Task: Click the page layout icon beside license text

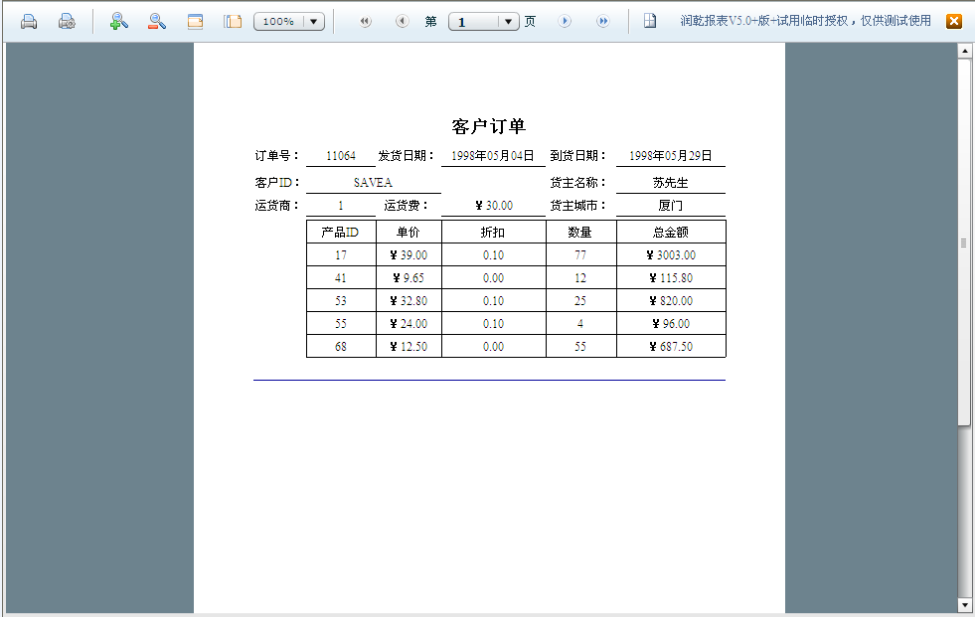Action: tap(650, 21)
